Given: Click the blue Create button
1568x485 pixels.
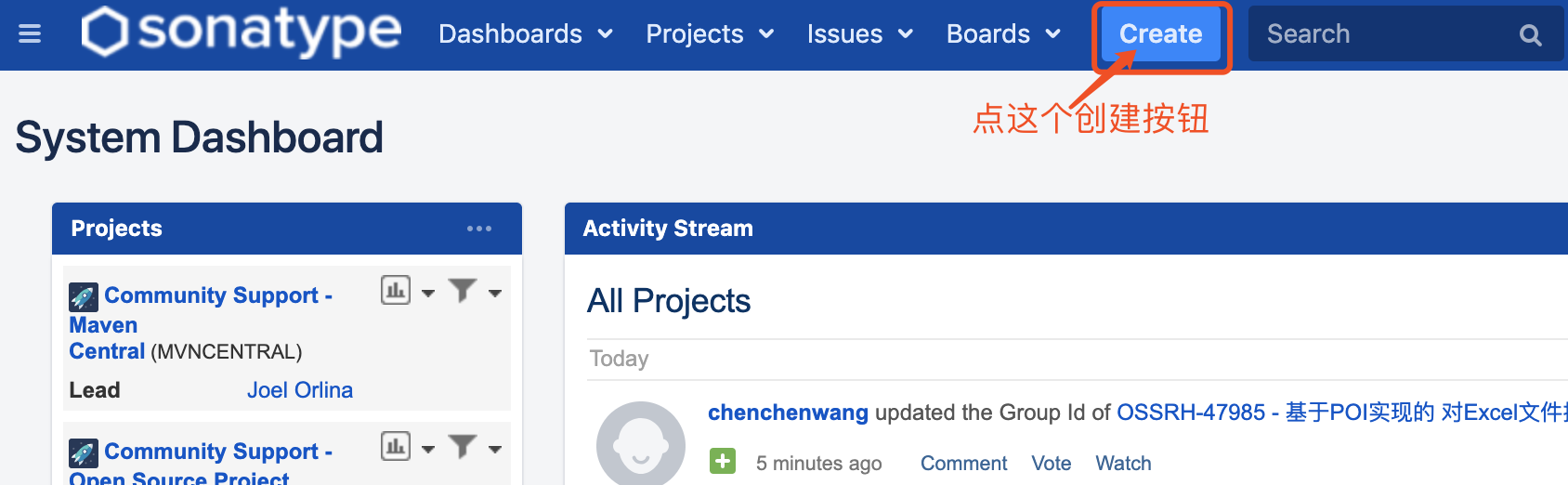Looking at the screenshot, I should pyautogui.click(x=1160, y=34).
